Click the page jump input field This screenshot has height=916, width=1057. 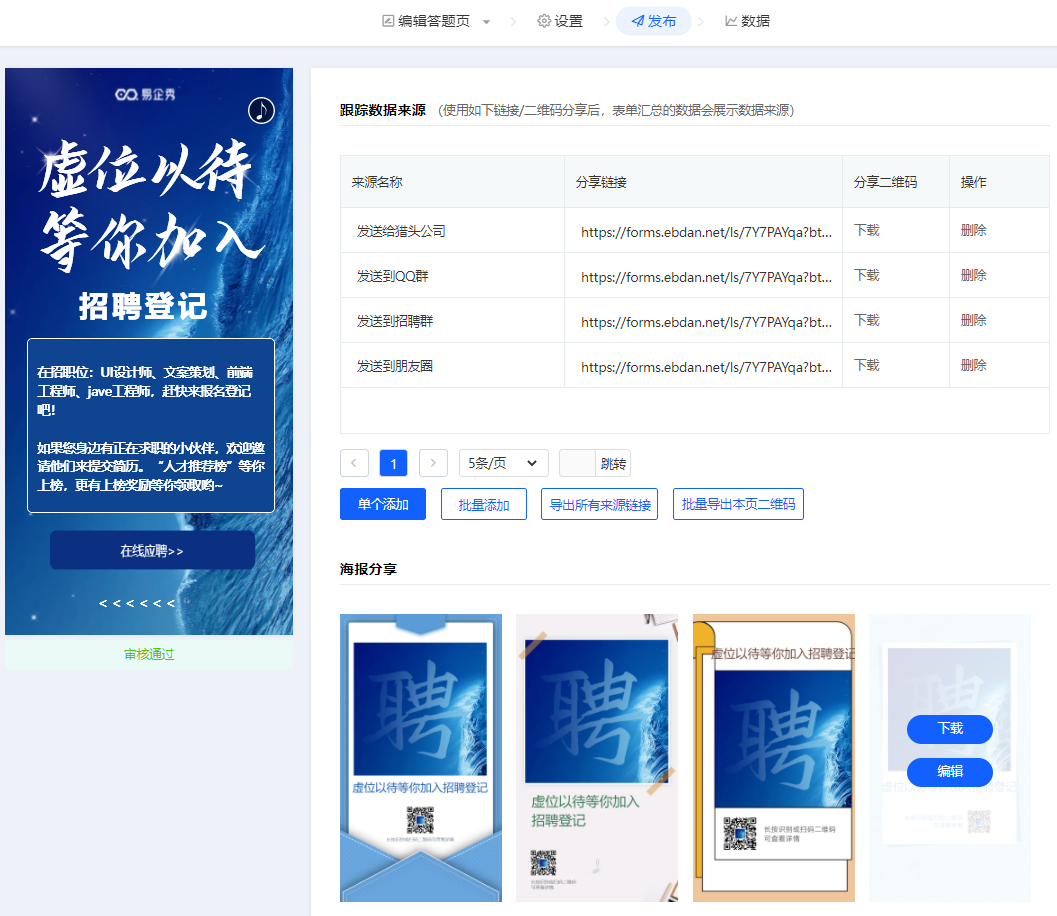pos(577,463)
